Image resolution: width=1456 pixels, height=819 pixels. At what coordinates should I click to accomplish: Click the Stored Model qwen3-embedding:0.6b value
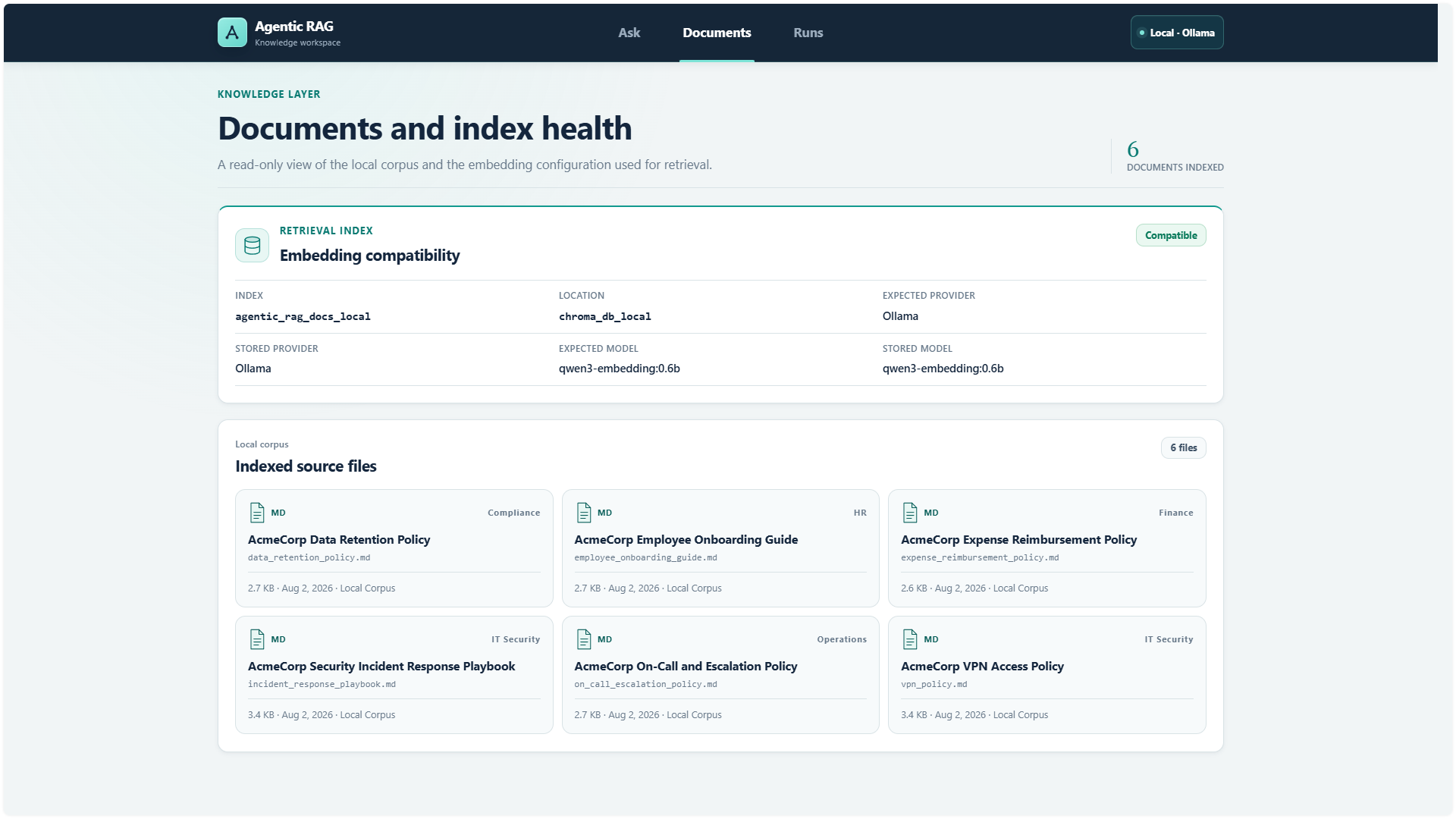pos(943,369)
